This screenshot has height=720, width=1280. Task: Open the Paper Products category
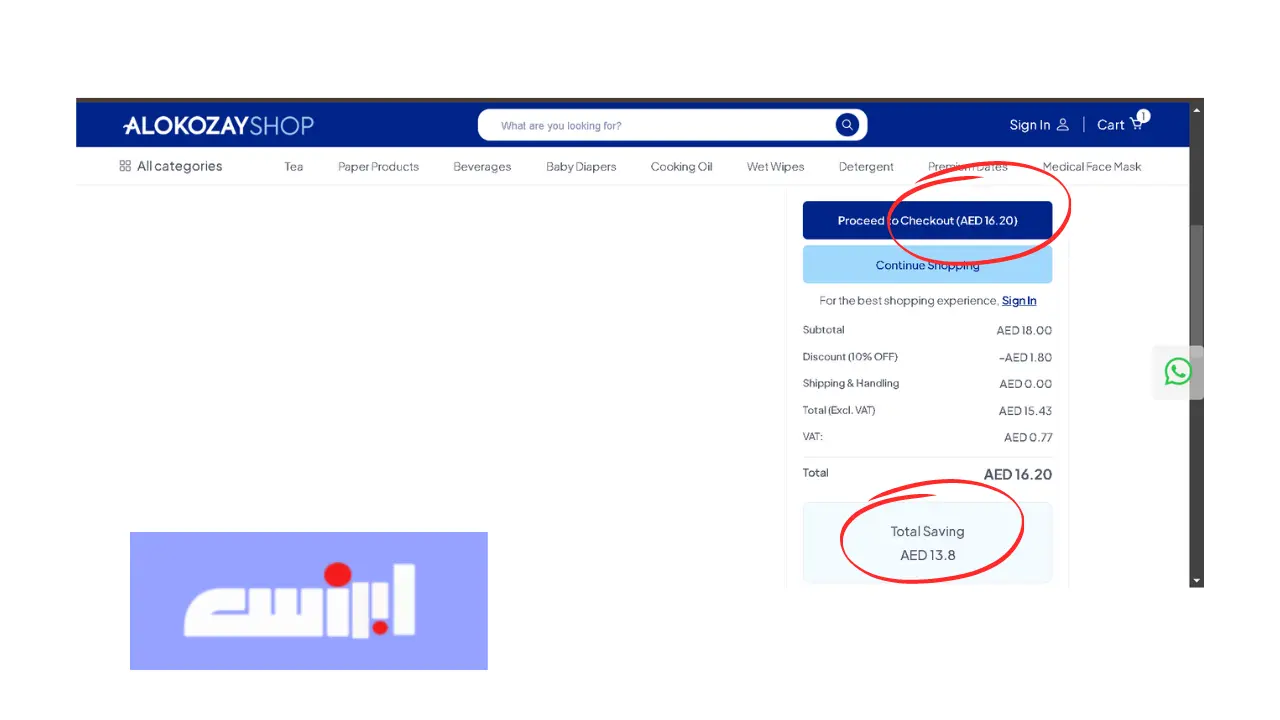pos(378,167)
